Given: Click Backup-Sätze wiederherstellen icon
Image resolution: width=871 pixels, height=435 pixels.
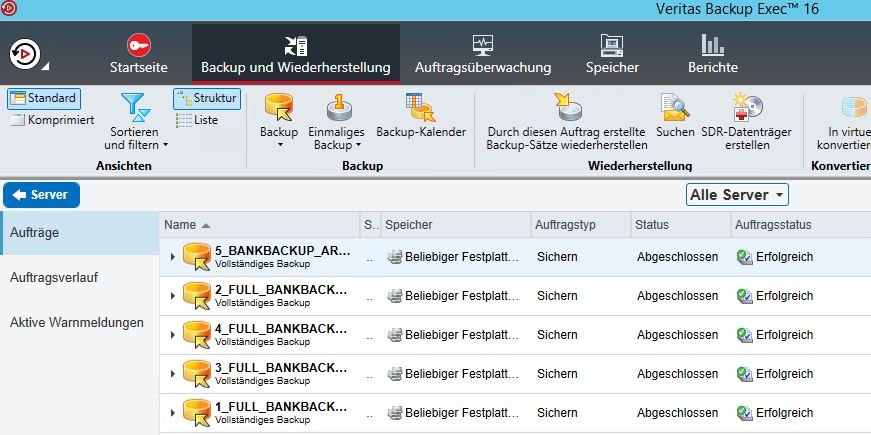Looking at the screenshot, I should tap(567, 107).
